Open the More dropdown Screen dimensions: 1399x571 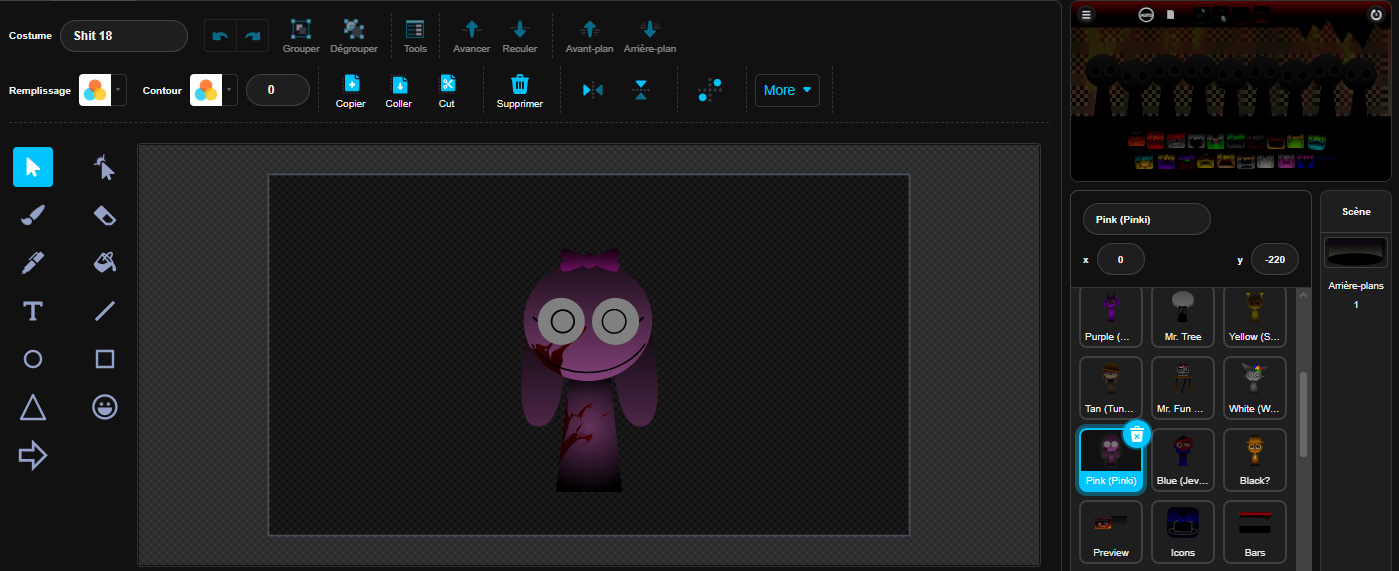(787, 90)
